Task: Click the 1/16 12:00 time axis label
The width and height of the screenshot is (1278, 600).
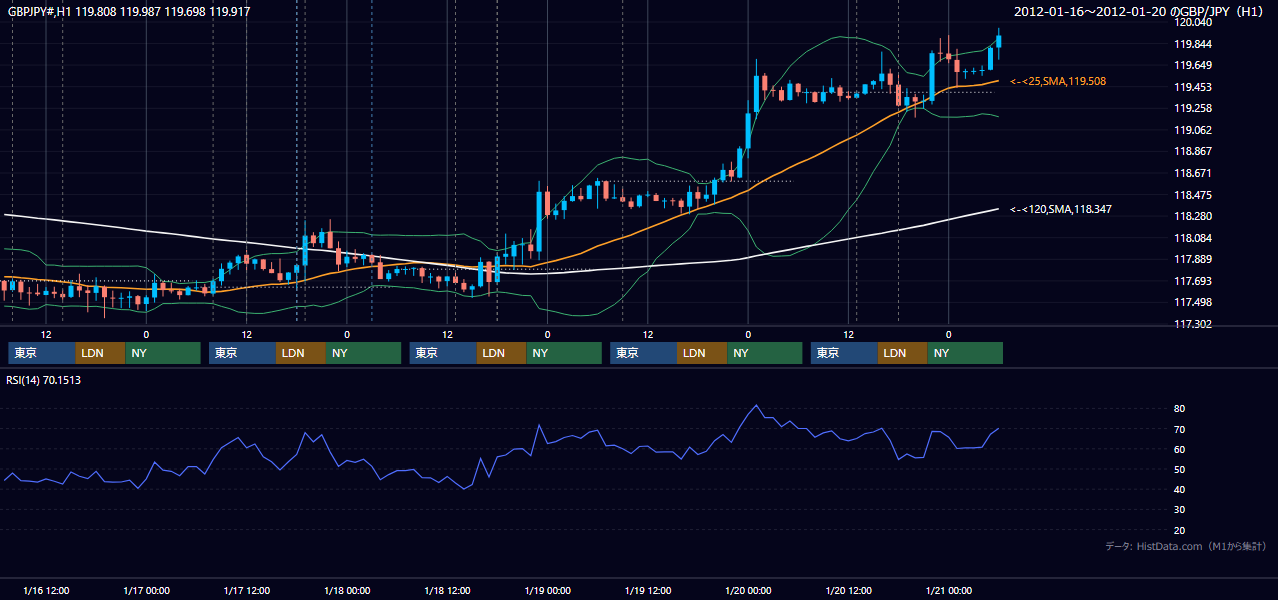Action: 45,591
